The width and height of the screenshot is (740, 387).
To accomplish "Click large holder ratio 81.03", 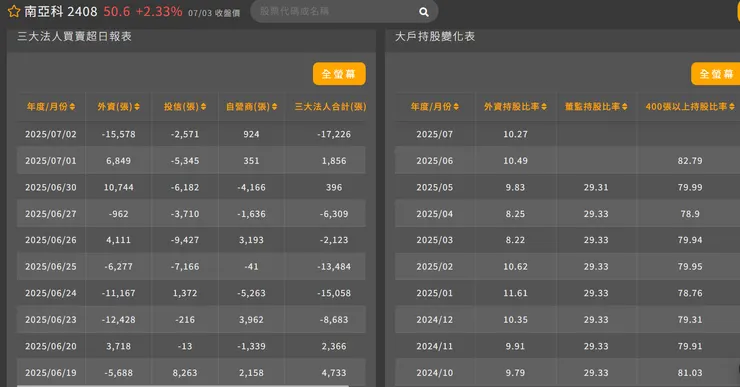I will click(x=690, y=372).
